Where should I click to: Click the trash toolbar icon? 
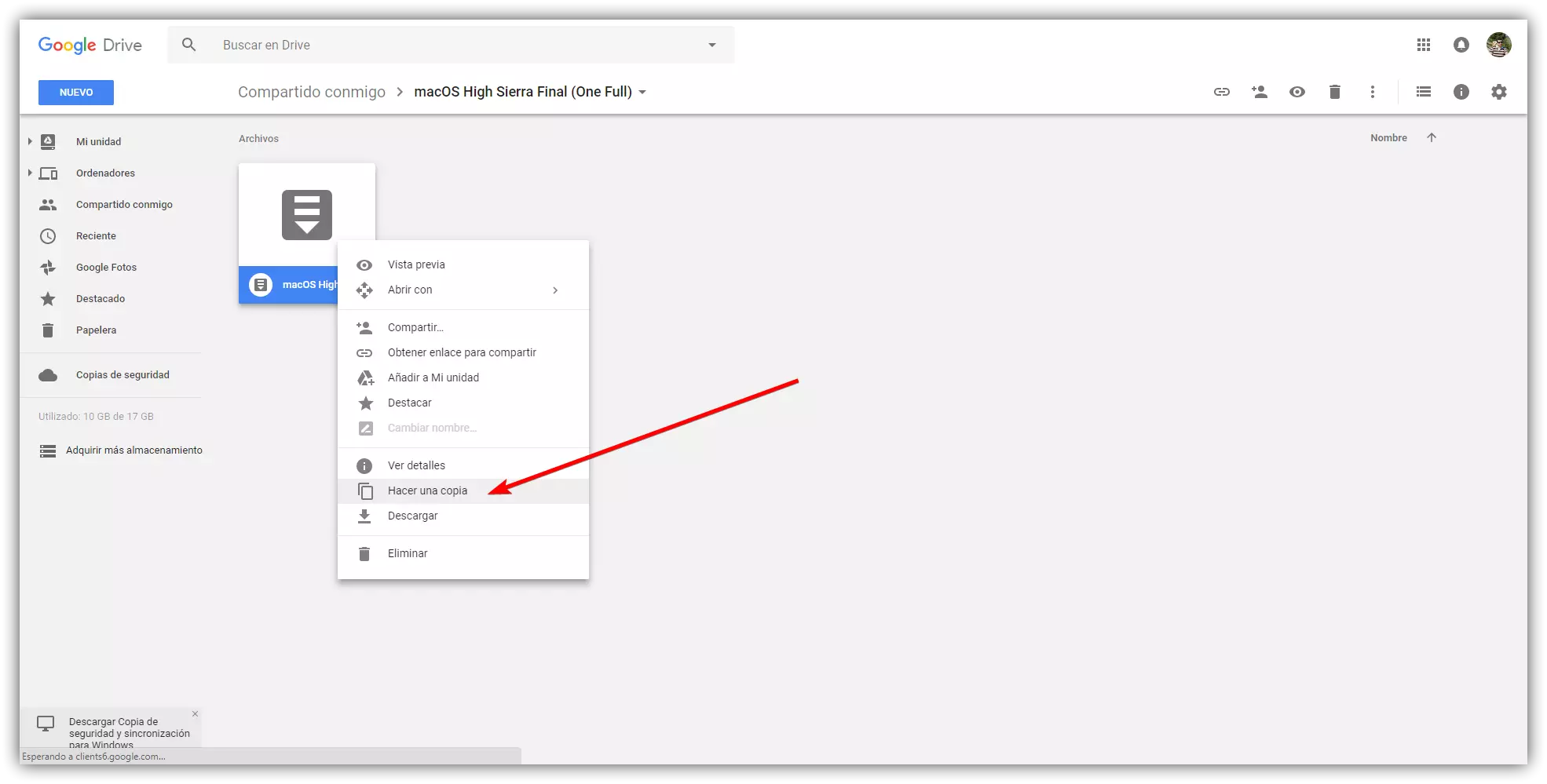point(1335,92)
